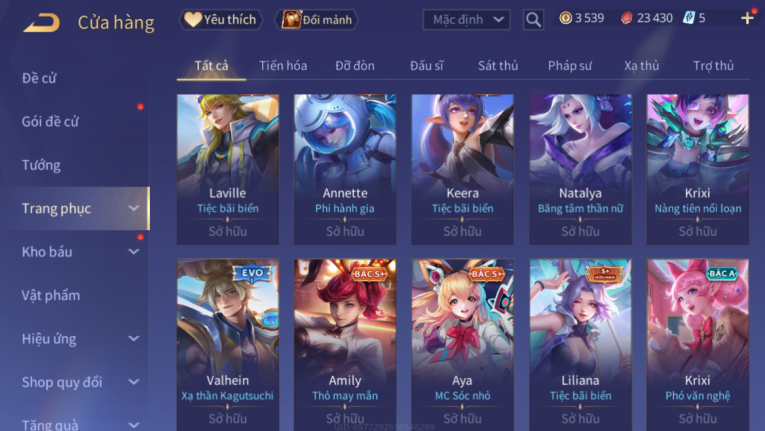Tap the gold coin balance icon
Viewport: 765px width, 431px height.
tap(565, 19)
